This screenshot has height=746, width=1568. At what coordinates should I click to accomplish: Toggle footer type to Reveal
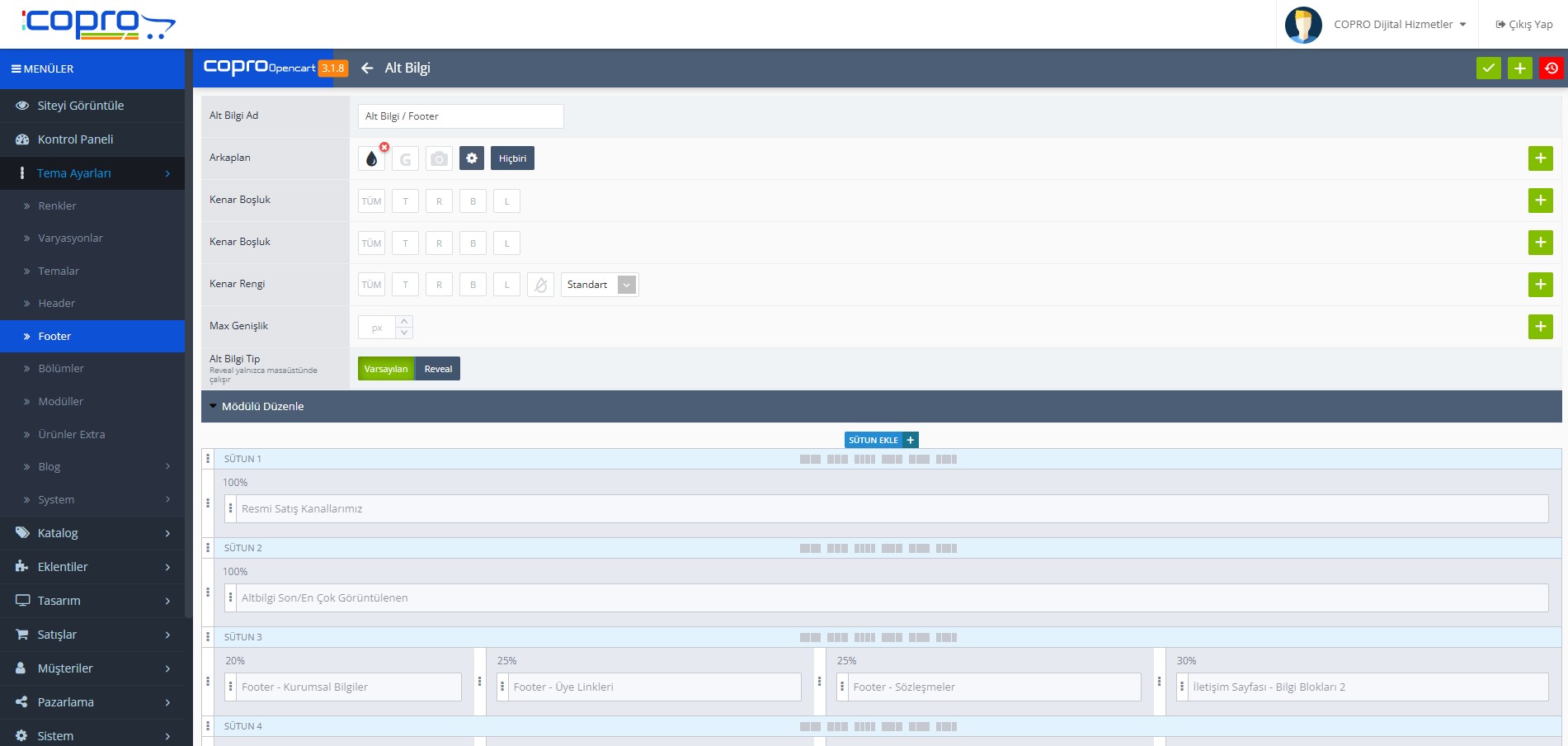[438, 369]
